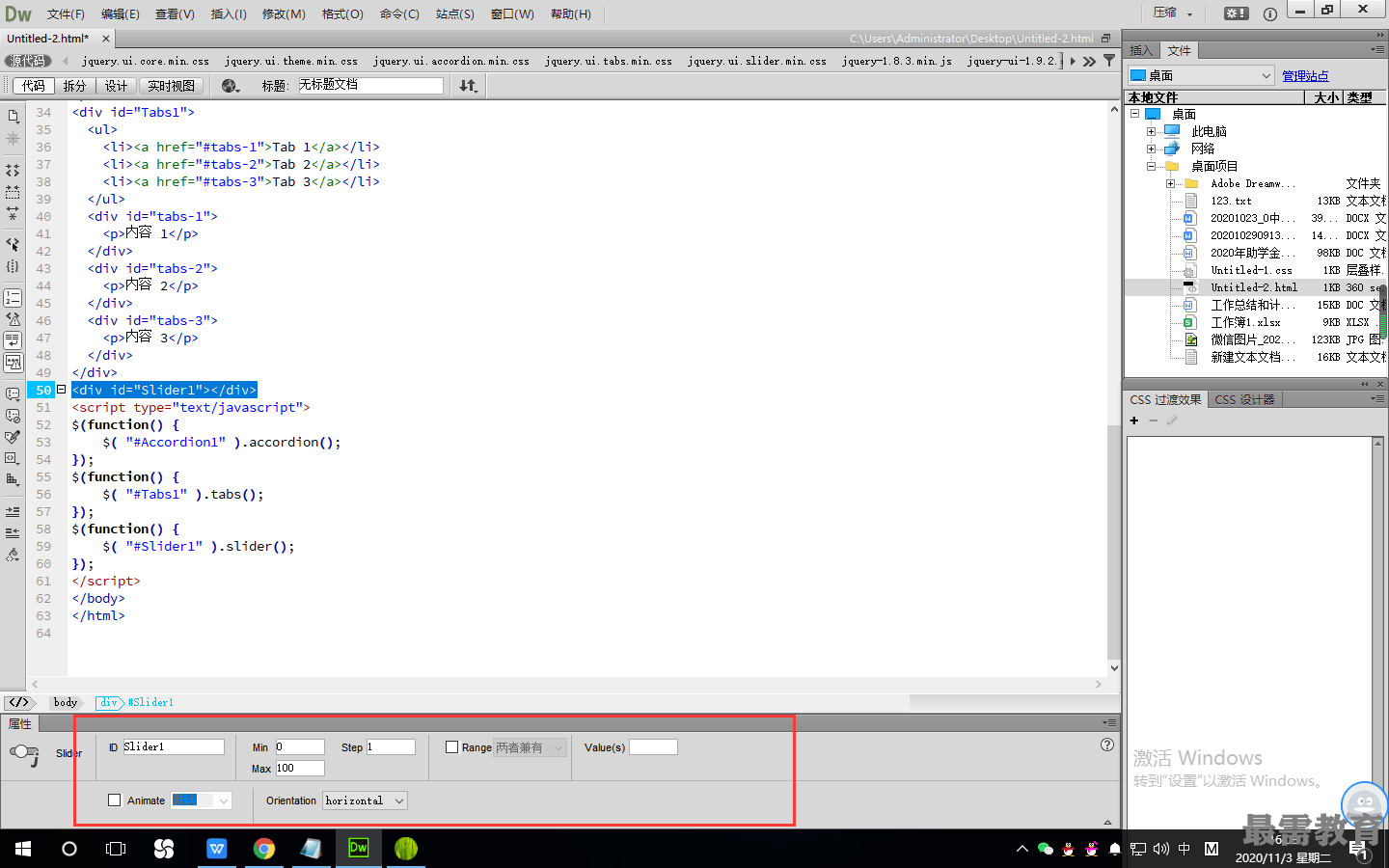
Task: Open Animate speed dropdown
Action: 202,800
